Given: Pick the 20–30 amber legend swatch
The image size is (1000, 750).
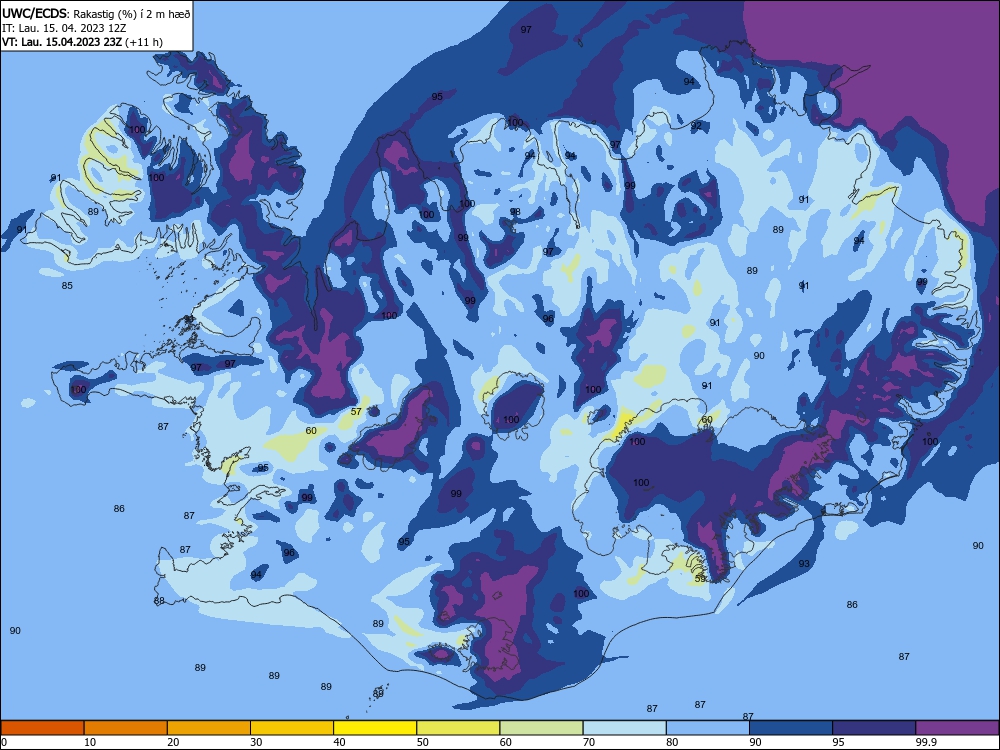Looking at the screenshot, I should click(209, 728).
